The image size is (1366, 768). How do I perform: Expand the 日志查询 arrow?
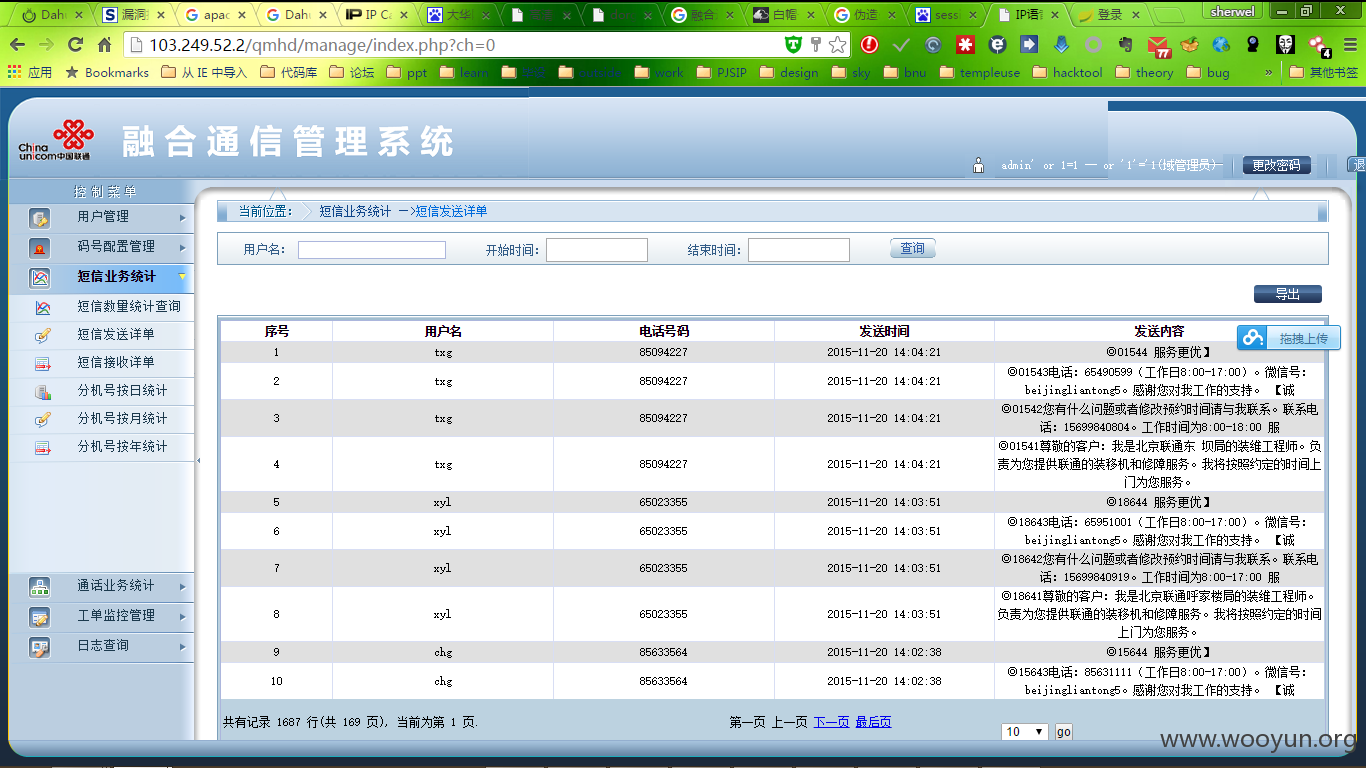click(182, 646)
